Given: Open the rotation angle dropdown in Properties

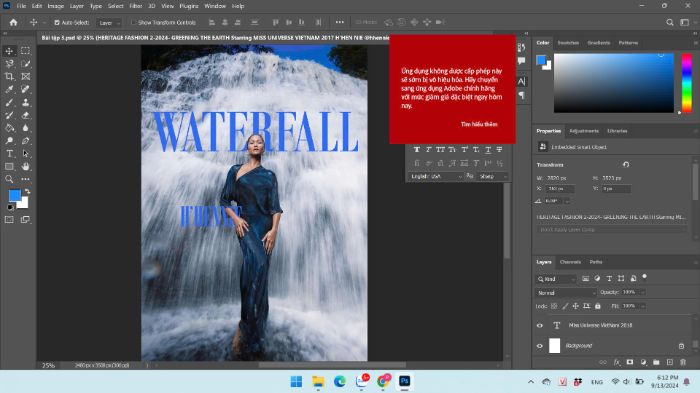Looking at the screenshot, I should click(x=567, y=201).
